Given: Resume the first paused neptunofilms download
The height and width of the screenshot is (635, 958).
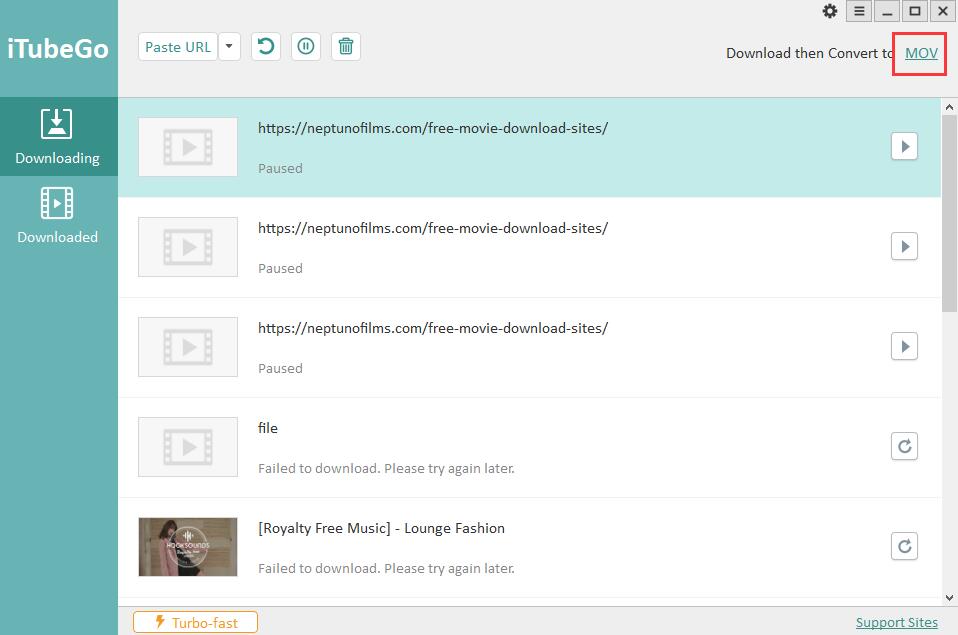Looking at the screenshot, I should [x=904, y=147].
